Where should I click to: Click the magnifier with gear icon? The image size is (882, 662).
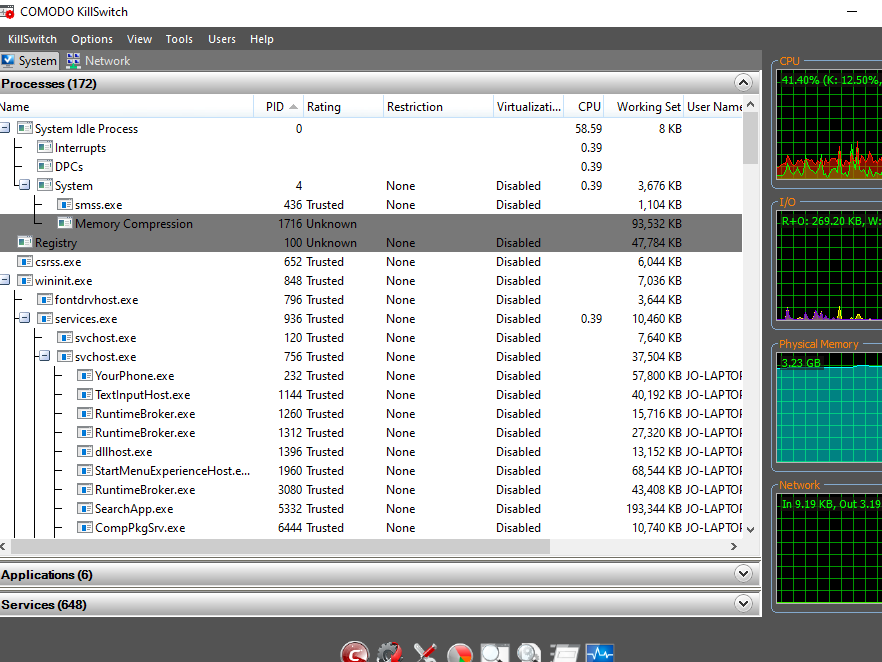click(x=529, y=653)
